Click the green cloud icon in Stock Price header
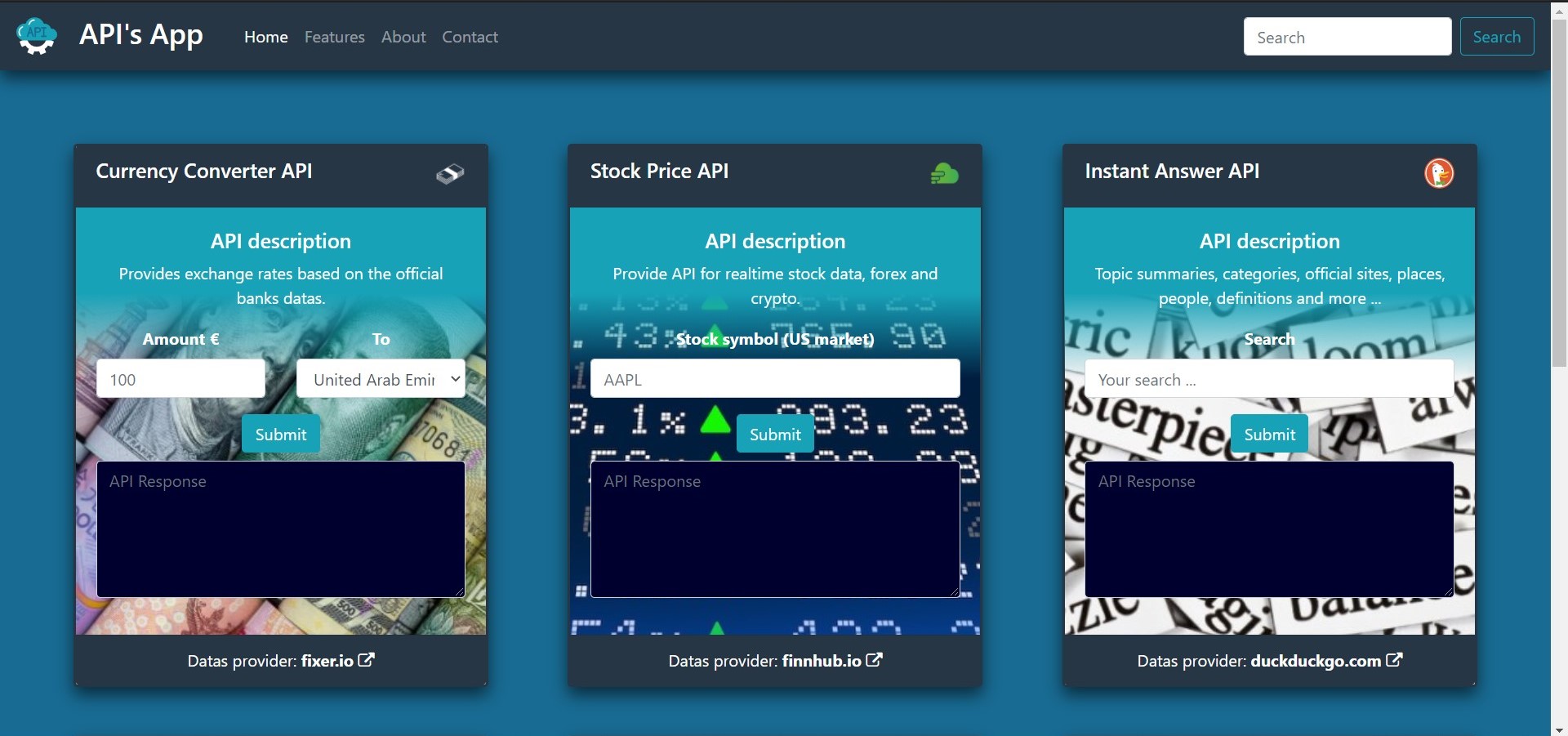 click(x=944, y=173)
